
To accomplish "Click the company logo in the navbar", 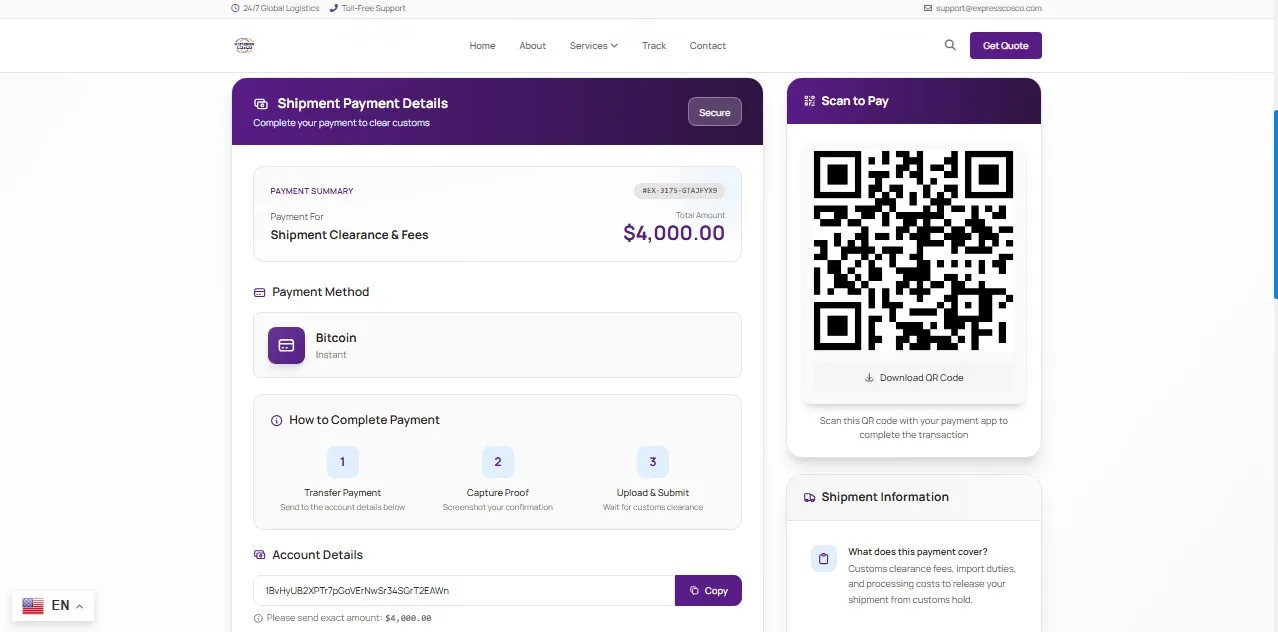I will point(244,45).
